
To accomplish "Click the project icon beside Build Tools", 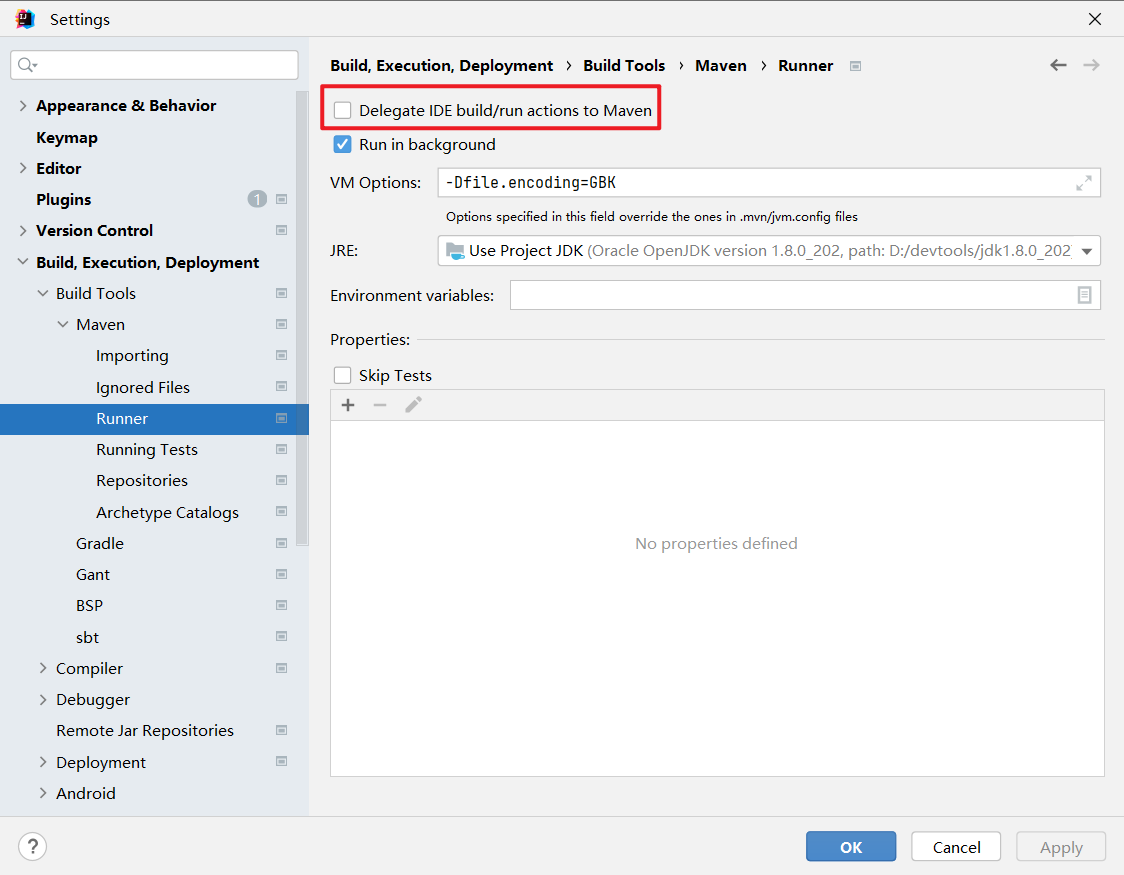I will click(282, 293).
